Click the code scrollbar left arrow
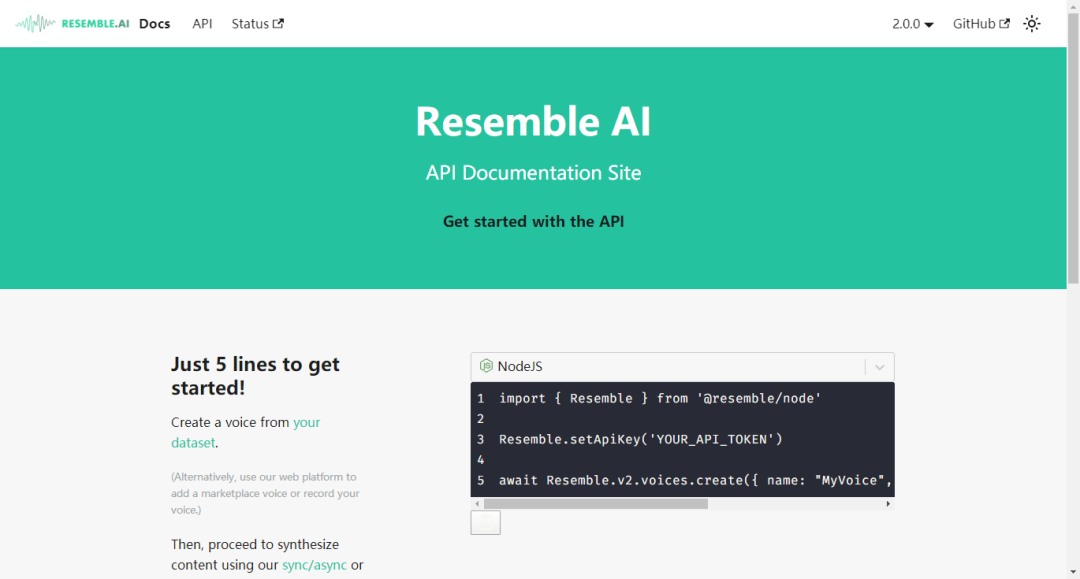 click(477, 503)
